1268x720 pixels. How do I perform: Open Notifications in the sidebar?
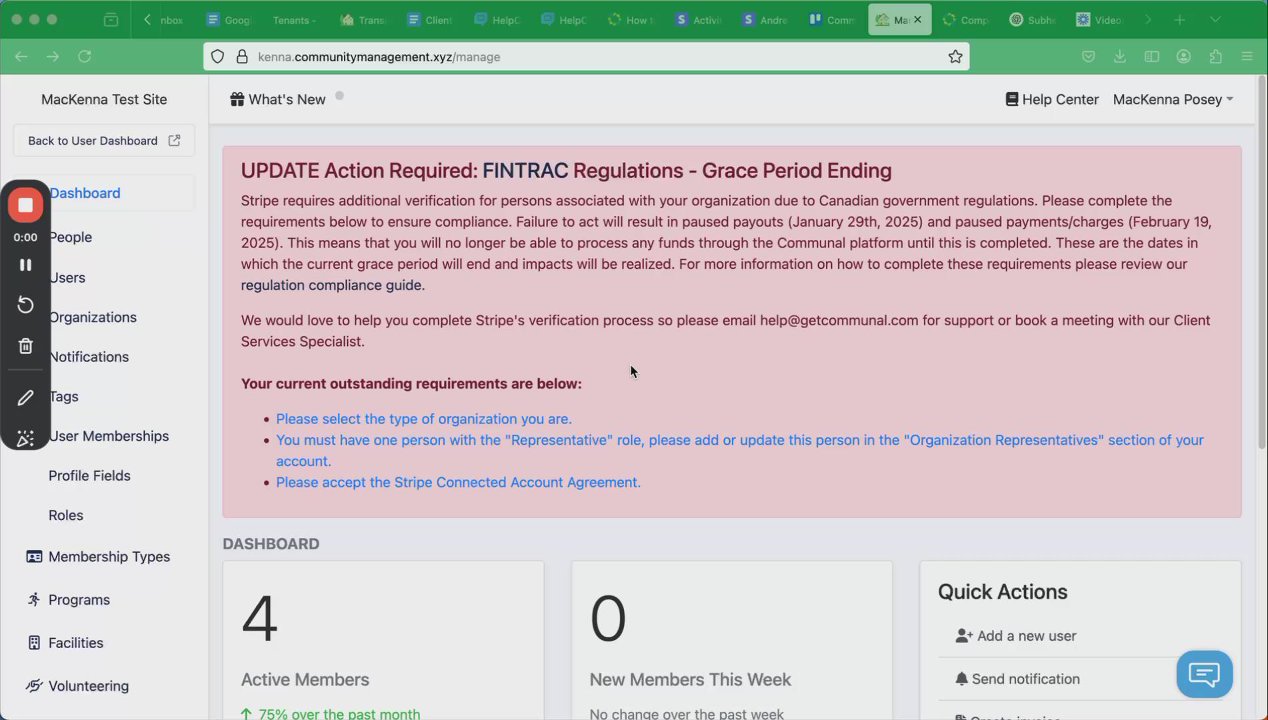88,357
